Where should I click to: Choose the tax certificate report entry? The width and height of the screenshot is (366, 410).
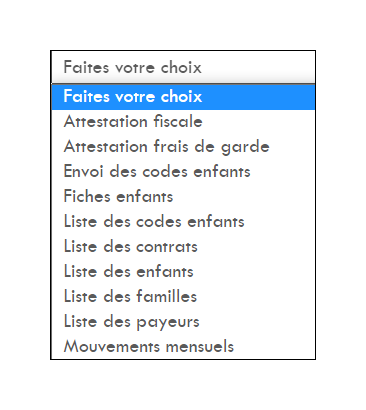183,122
